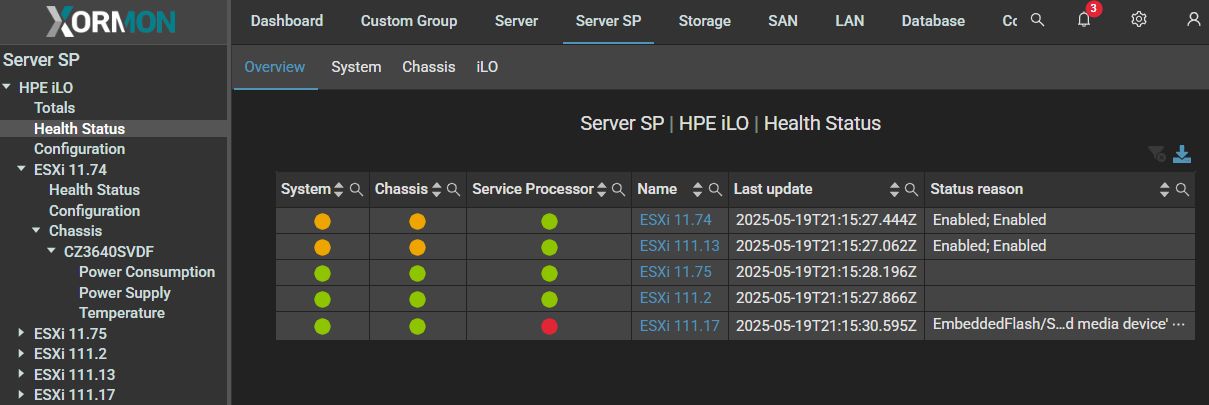The height and width of the screenshot is (405, 1209).
Task: Expand truncated status reason for ESXi 111.17
Action: tap(1177, 325)
